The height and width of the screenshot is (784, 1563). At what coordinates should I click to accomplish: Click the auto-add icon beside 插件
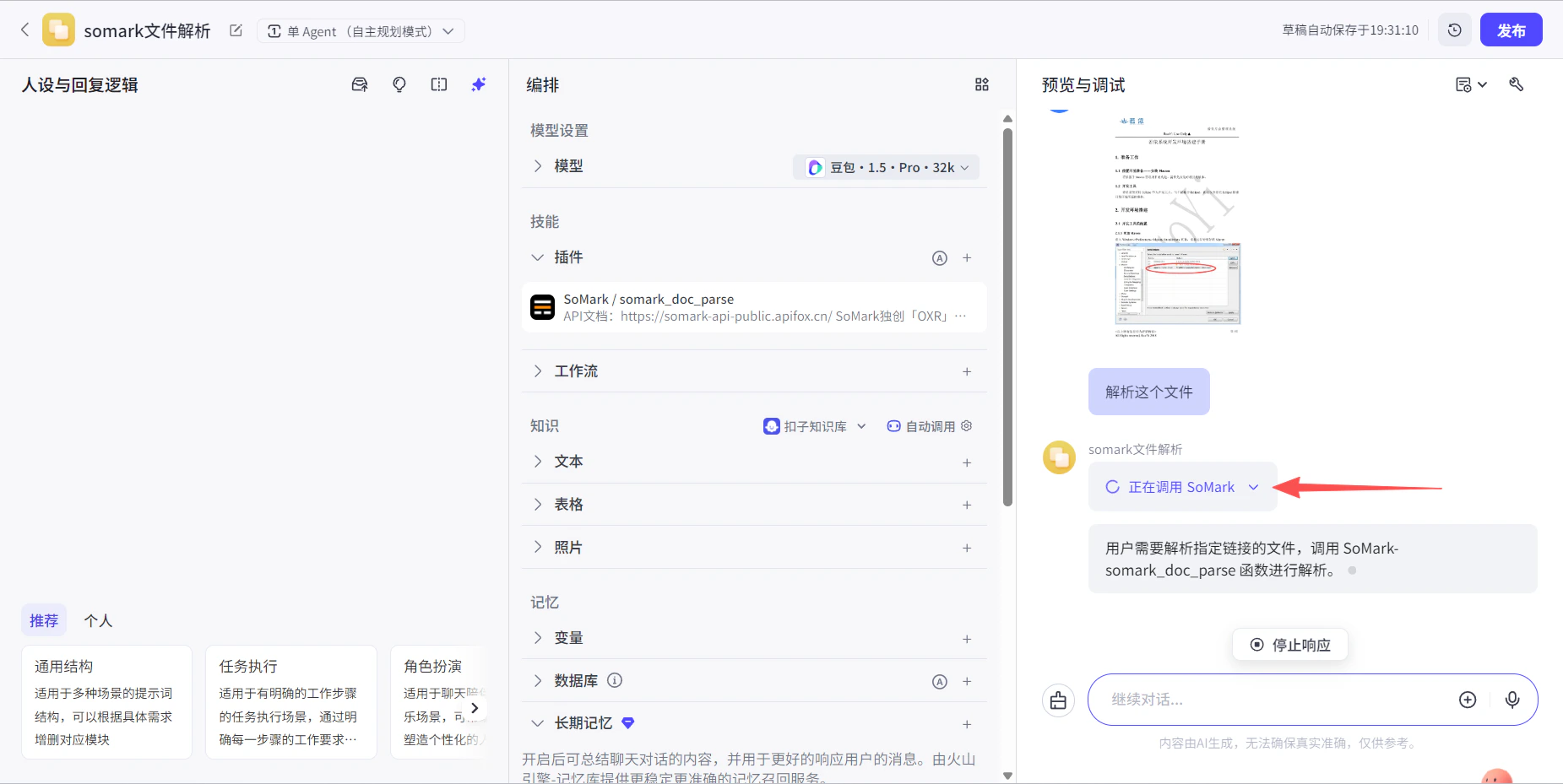940,258
